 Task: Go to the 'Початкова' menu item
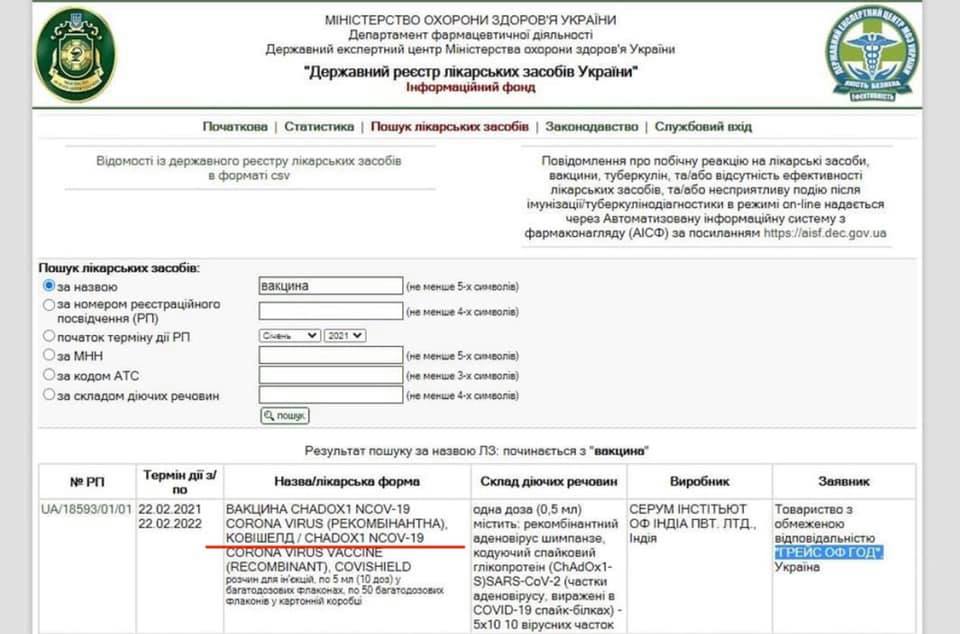coord(235,127)
